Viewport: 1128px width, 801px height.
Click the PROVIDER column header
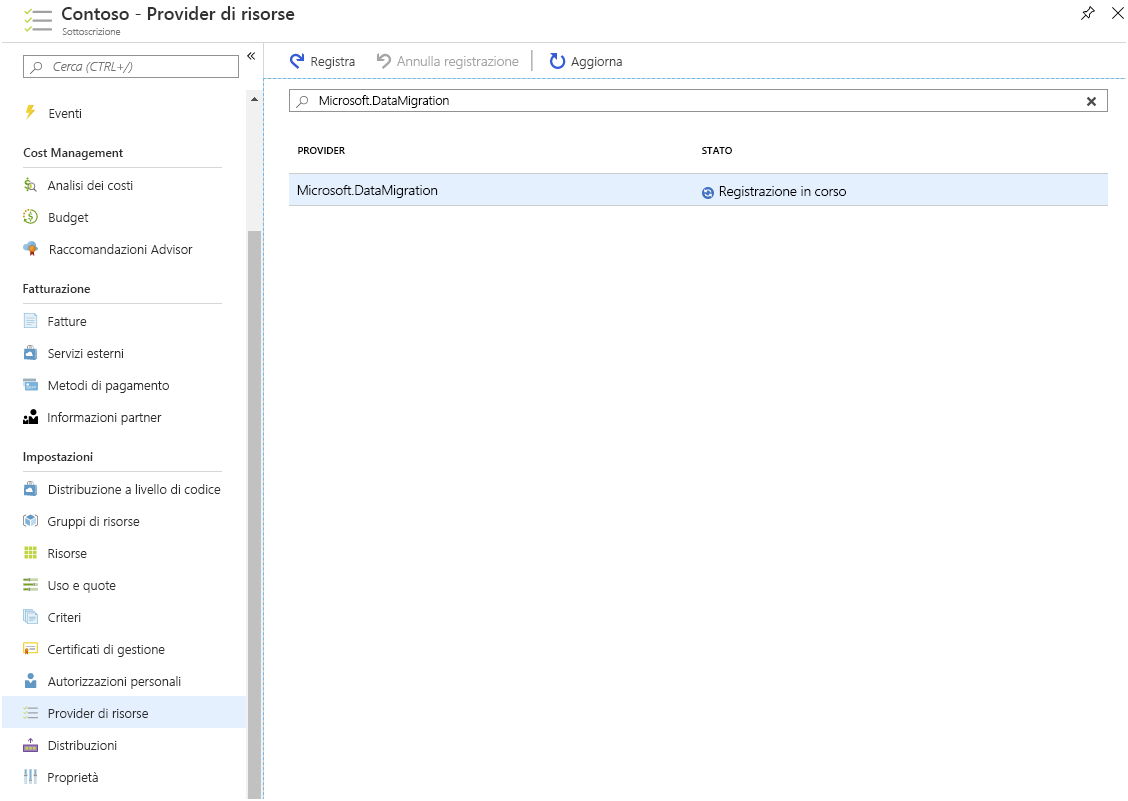click(321, 150)
